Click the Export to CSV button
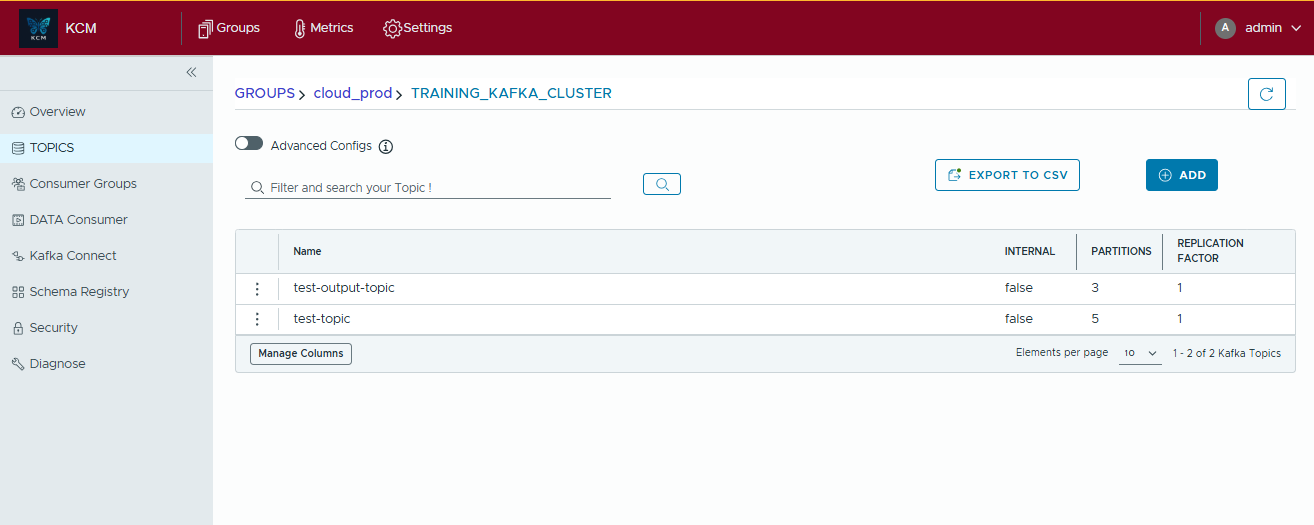 (x=1007, y=175)
